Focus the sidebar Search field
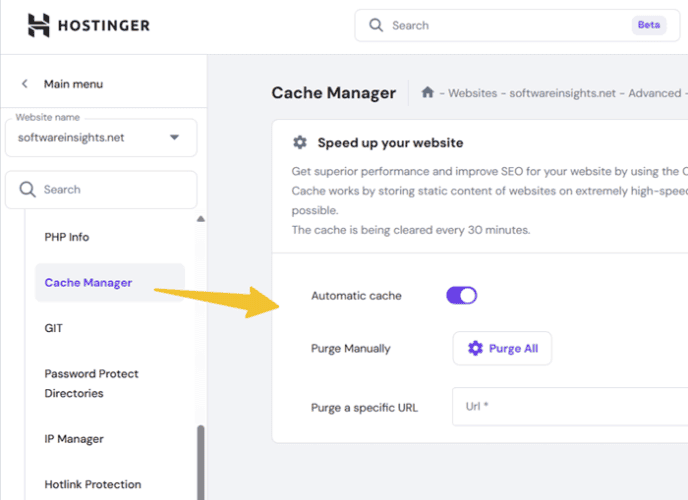This screenshot has height=500, width=688. point(101,189)
